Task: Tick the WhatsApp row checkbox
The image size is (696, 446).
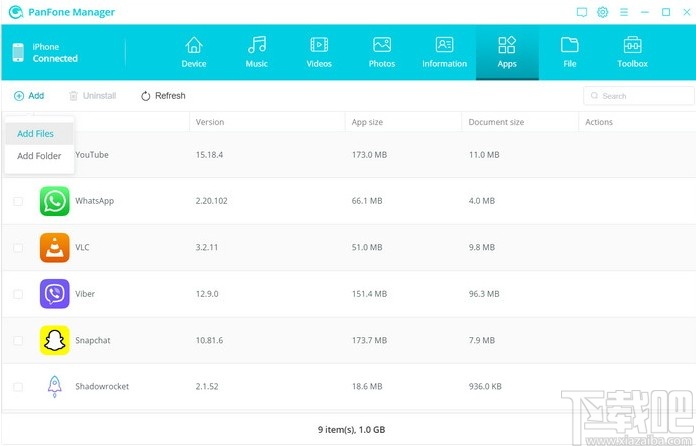Action: pyautogui.click(x=18, y=201)
